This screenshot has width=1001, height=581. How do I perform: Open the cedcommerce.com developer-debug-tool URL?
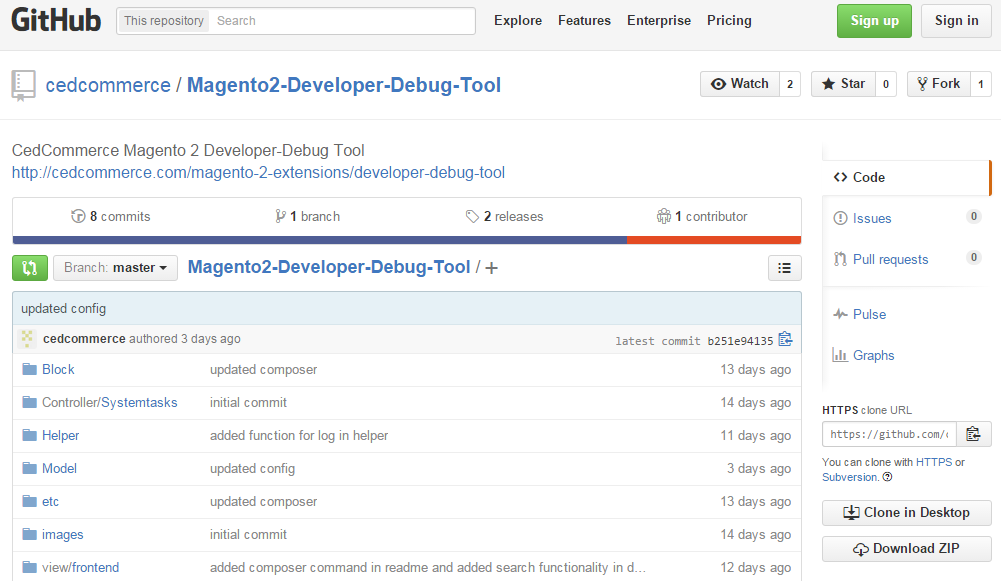259,172
